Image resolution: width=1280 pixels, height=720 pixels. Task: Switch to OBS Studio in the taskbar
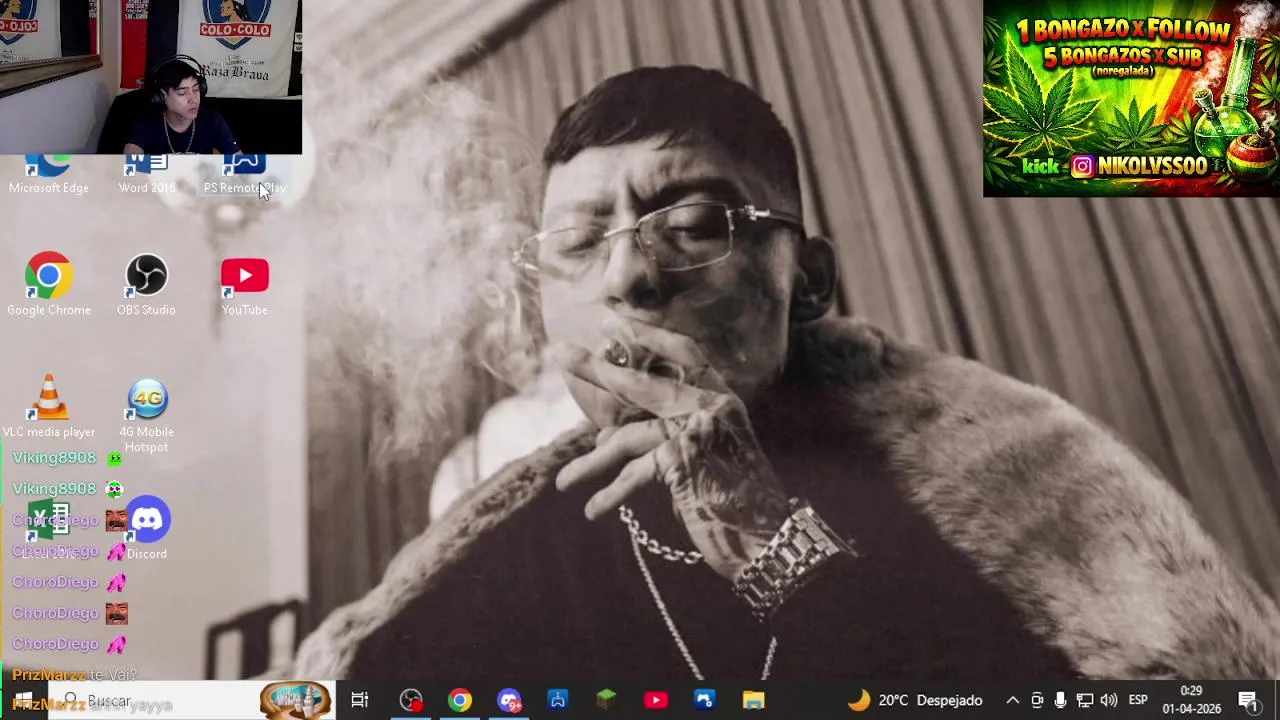(410, 700)
